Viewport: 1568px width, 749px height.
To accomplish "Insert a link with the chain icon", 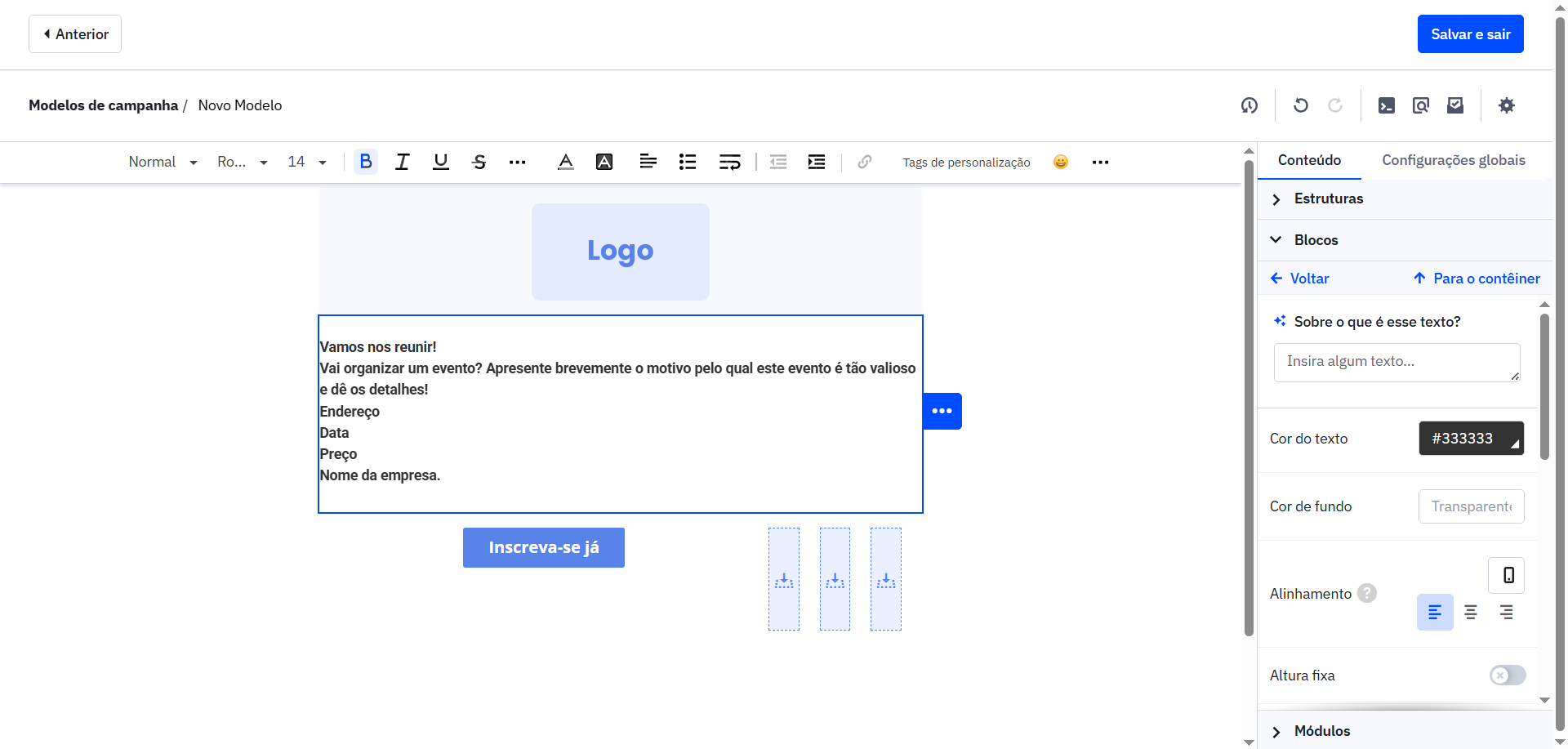I will tap(864, 162).
